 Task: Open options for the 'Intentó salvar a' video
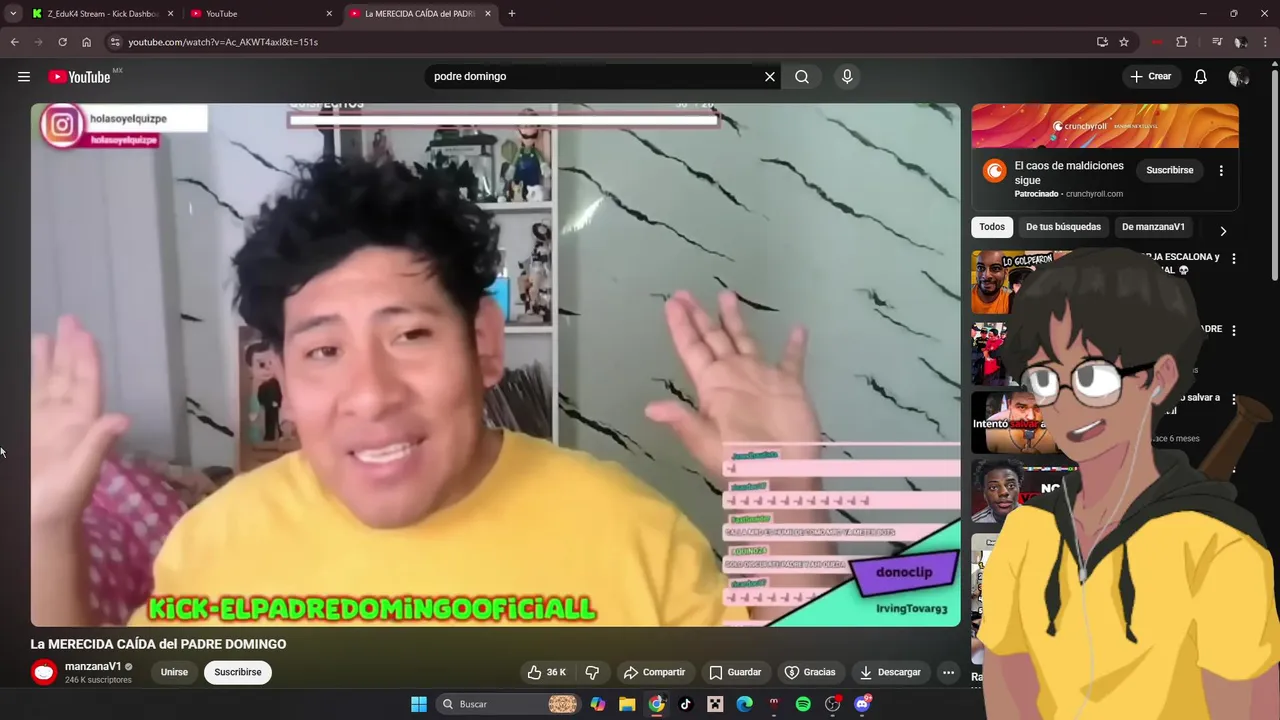pyautogui.click(x=1233, y=398)
